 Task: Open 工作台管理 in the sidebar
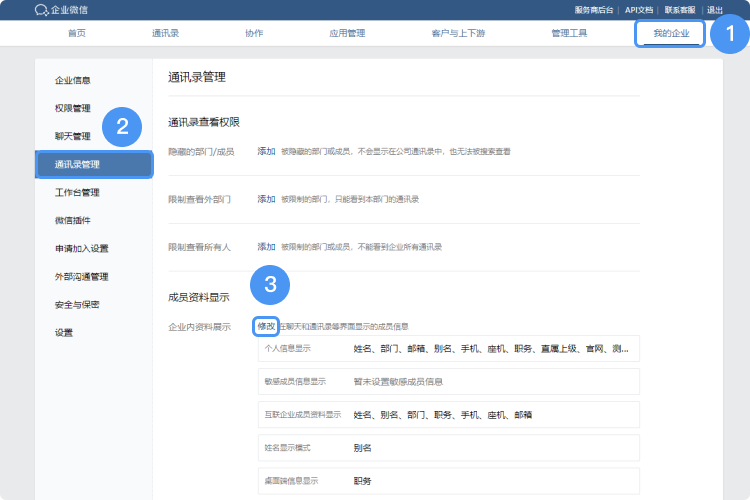click(77, 192)
